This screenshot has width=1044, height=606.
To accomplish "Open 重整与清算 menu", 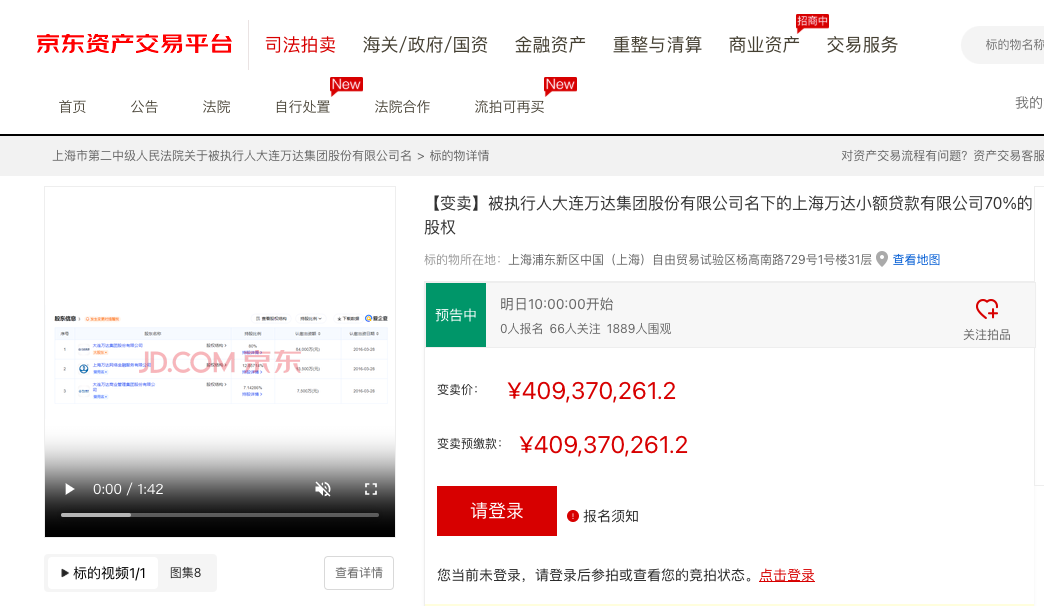I will click(657, 45).
